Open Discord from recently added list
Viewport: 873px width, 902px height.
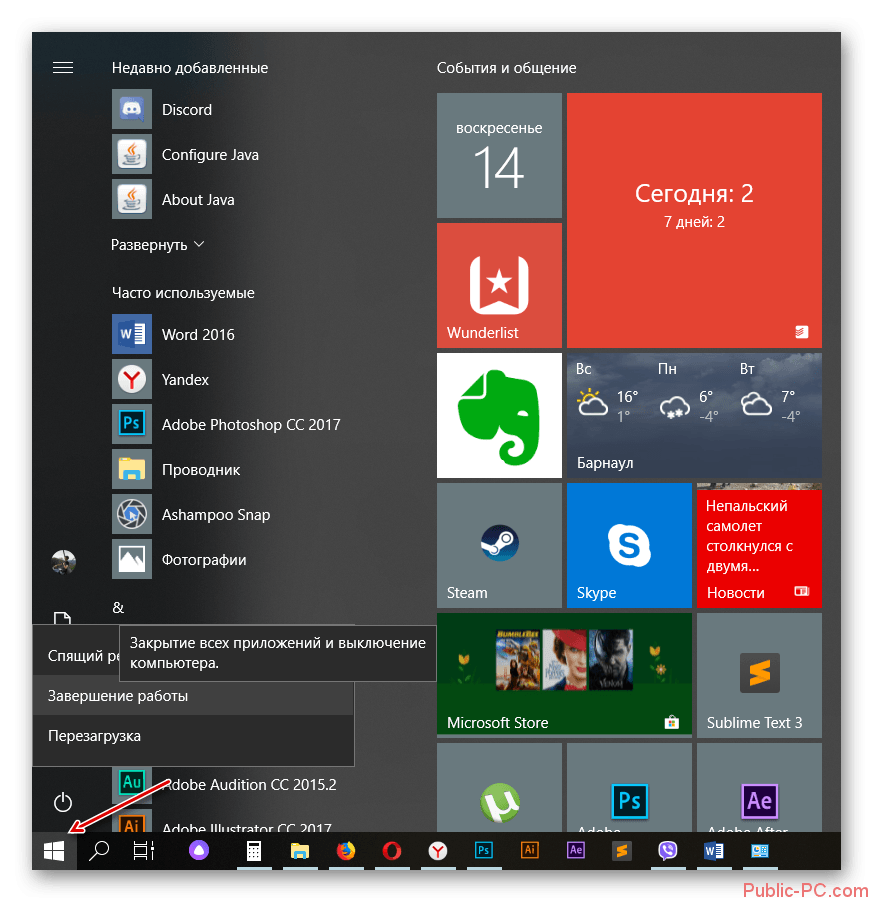[x=186, y=110]
